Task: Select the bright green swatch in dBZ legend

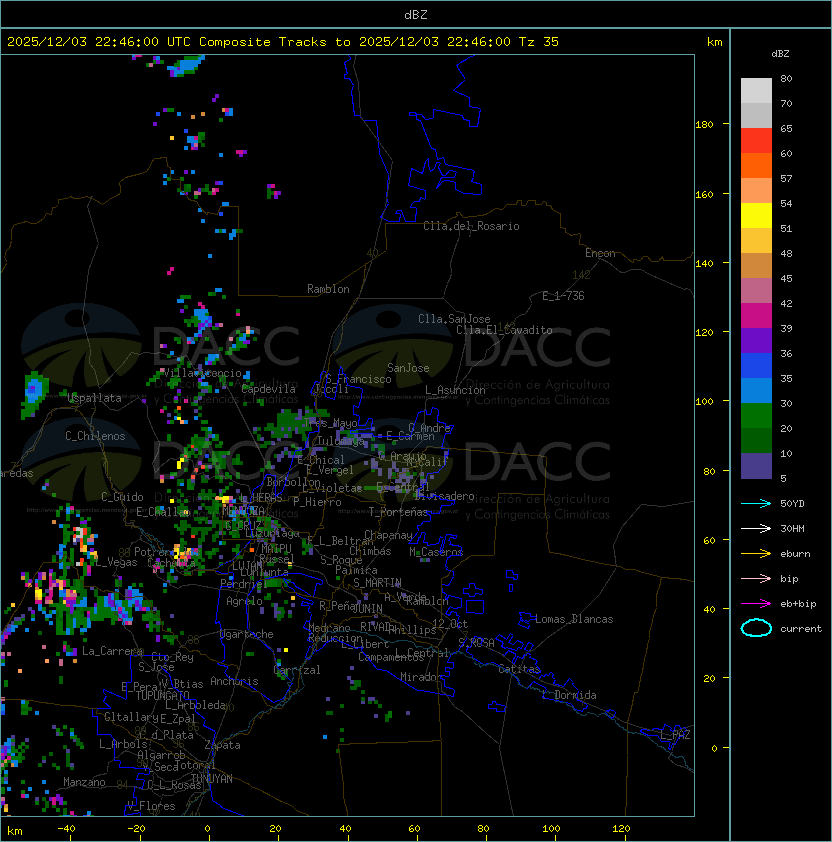Action: 756,416
